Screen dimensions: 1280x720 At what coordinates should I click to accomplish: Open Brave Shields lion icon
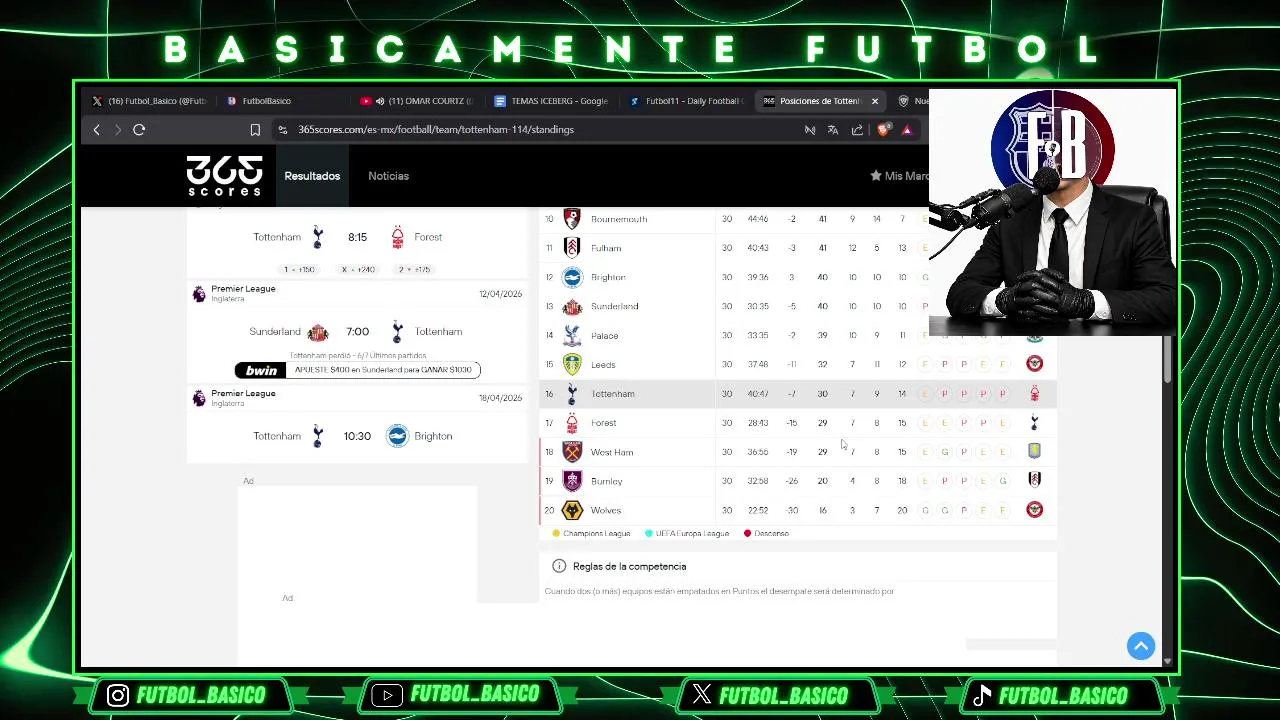(883, 130)
